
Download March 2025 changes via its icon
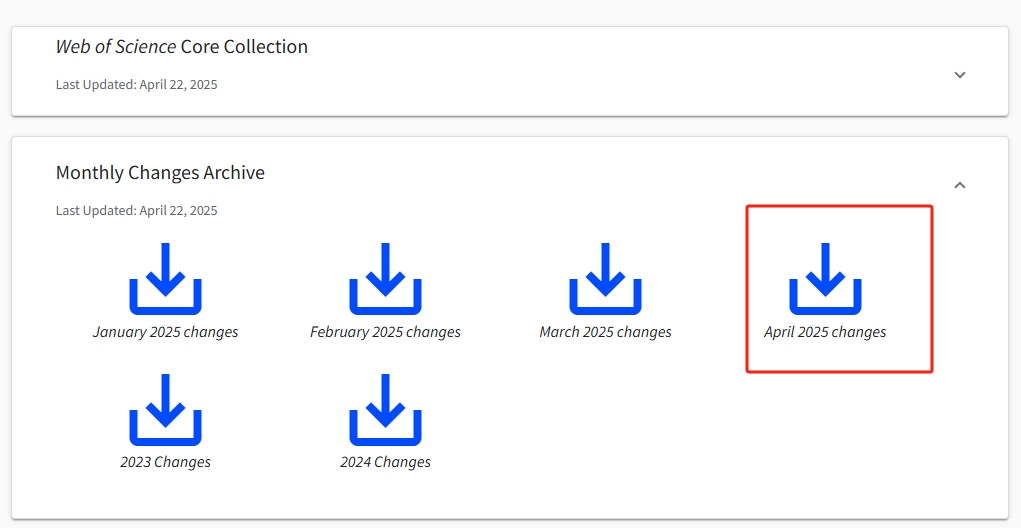pos(606,279)
